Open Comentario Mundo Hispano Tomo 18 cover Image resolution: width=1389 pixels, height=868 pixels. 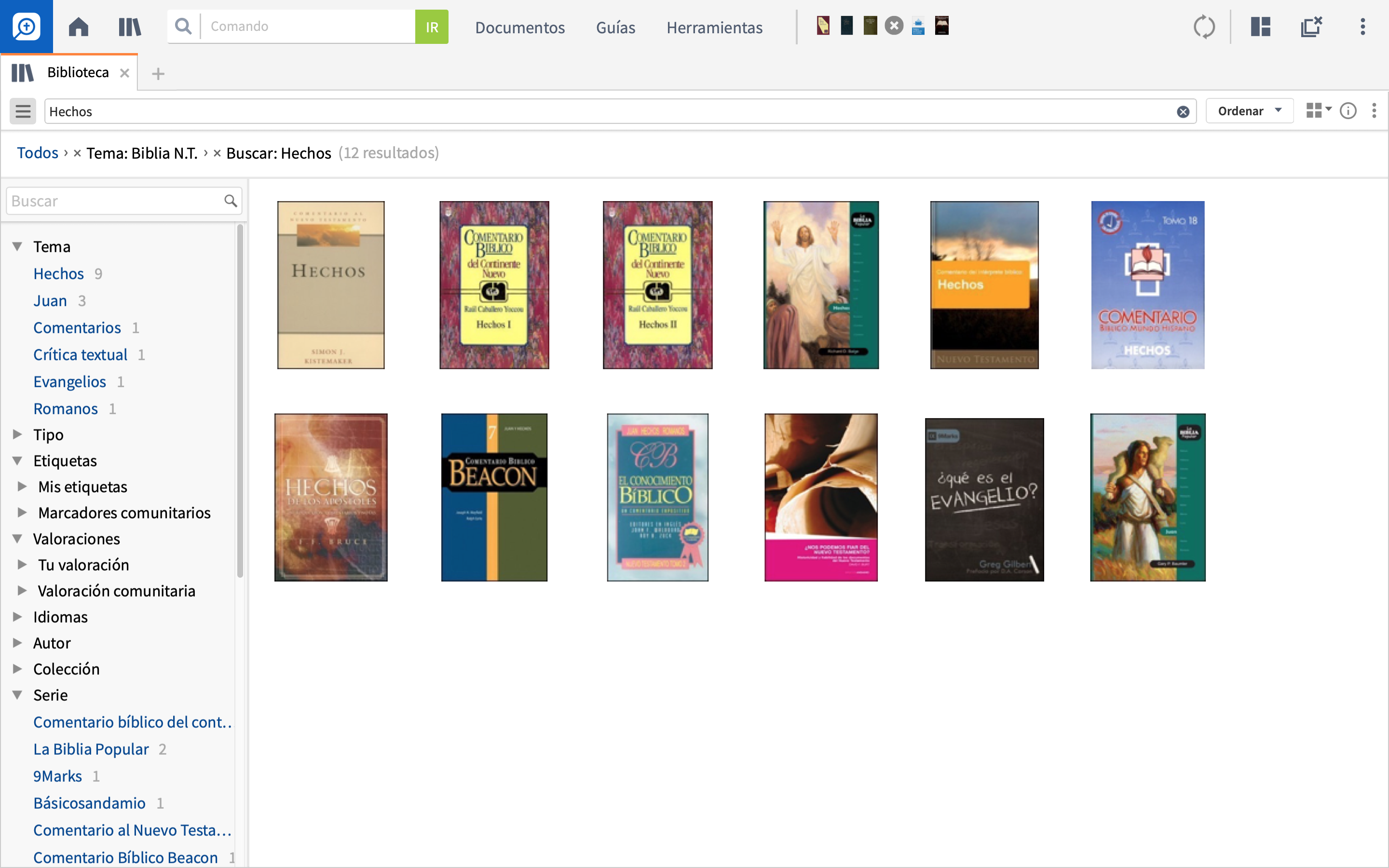(x=1148, y=285)
